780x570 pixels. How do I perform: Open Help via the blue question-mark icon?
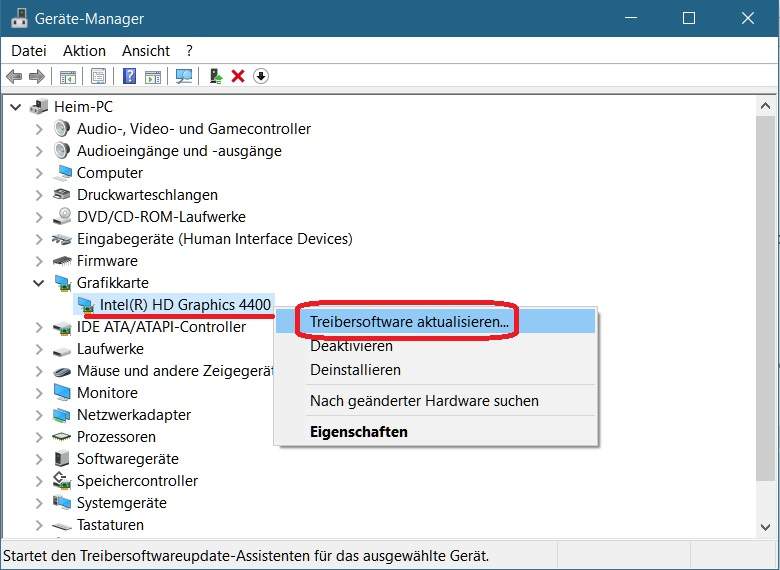click(x=129, y=76)
